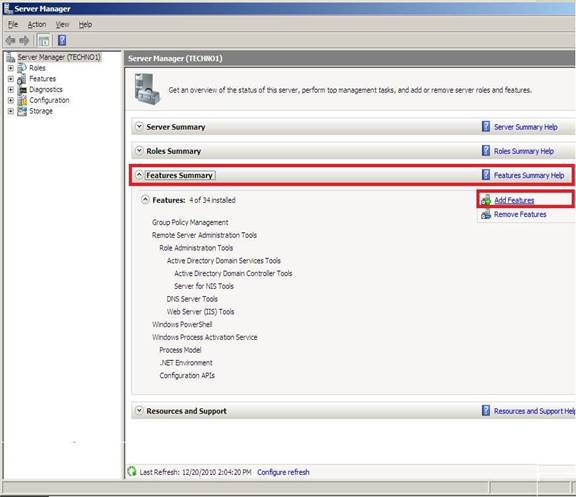Viewport: 576px width, 497px height.
Task: Open the Help menu
Action: click(x=85, y=25)
